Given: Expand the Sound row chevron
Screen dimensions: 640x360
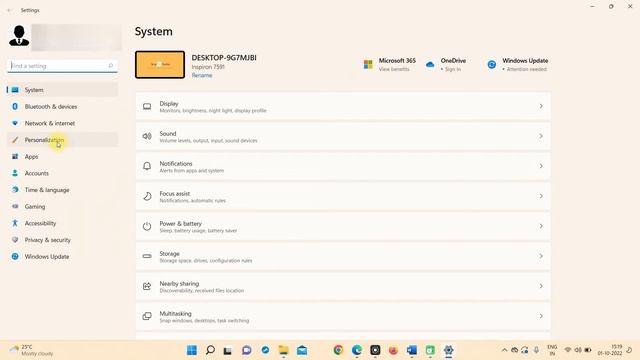Looking at the screenshot, I should (x=541, y=136).
